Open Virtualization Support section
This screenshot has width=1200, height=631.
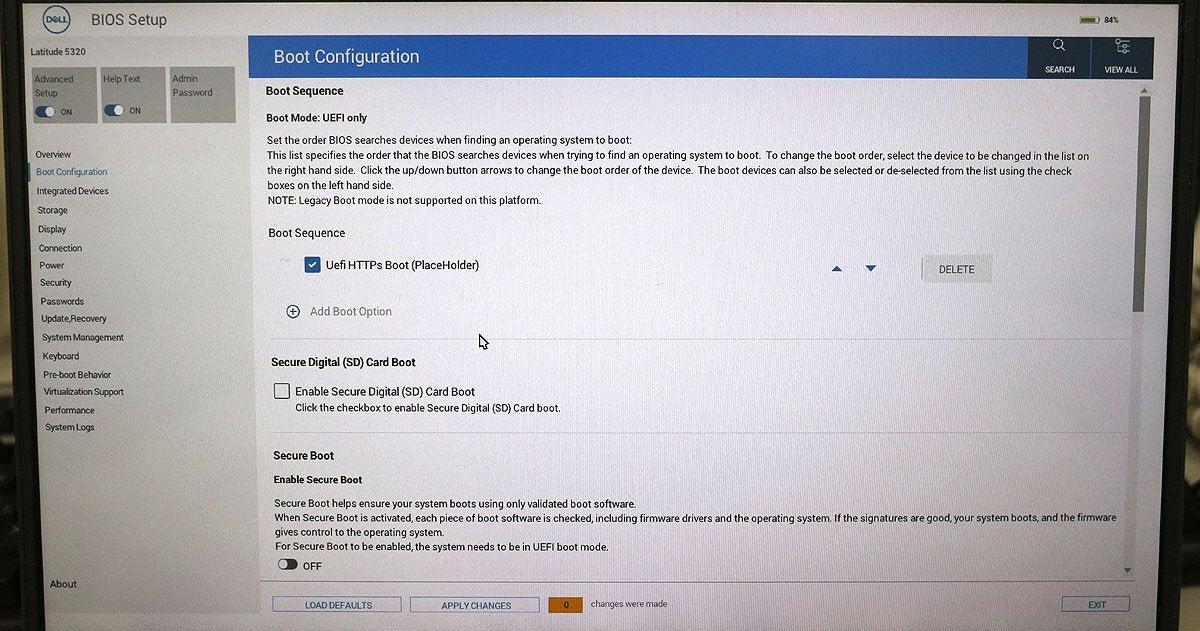coord(84,392)
